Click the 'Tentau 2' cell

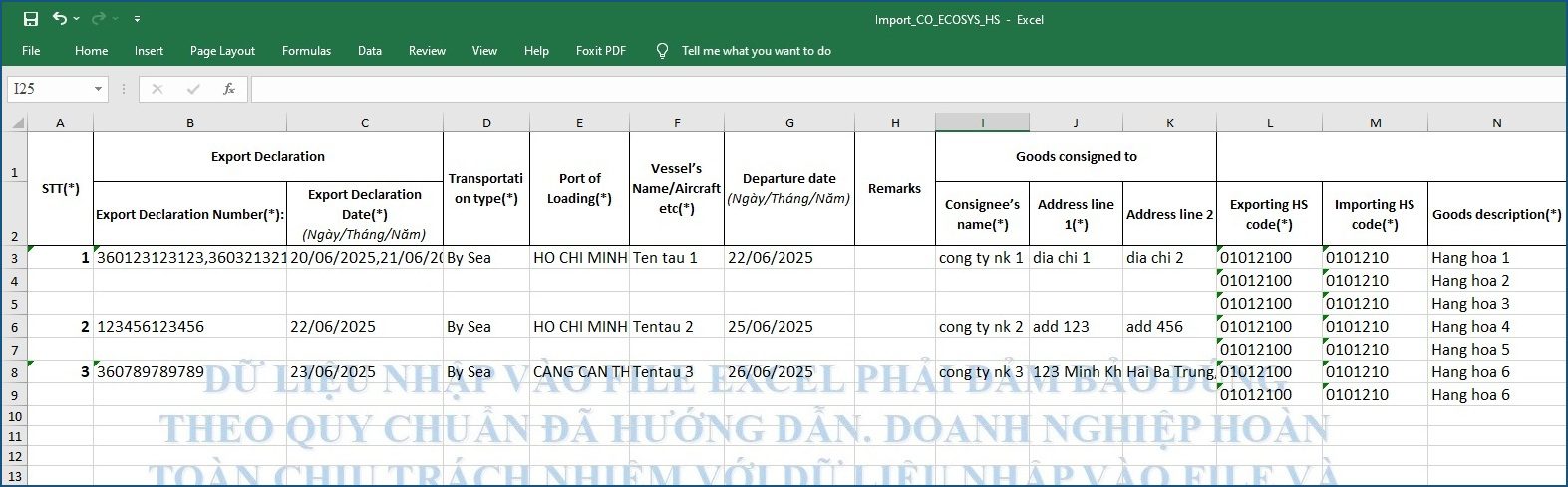677,327
